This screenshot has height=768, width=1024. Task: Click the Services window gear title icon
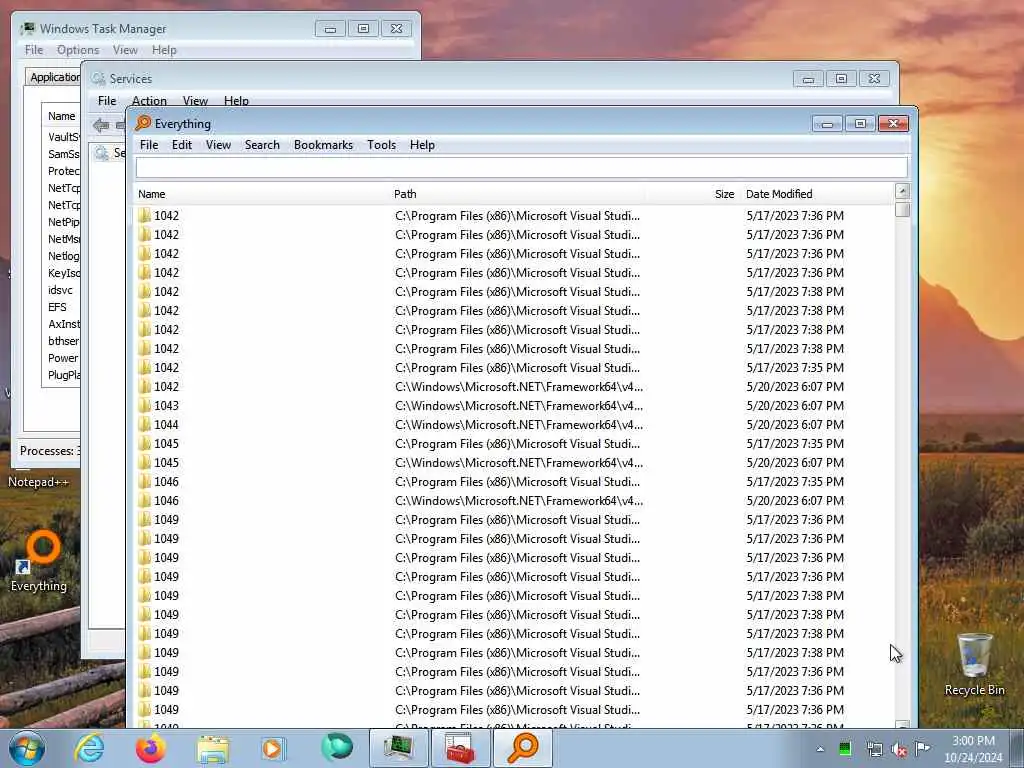99,78
